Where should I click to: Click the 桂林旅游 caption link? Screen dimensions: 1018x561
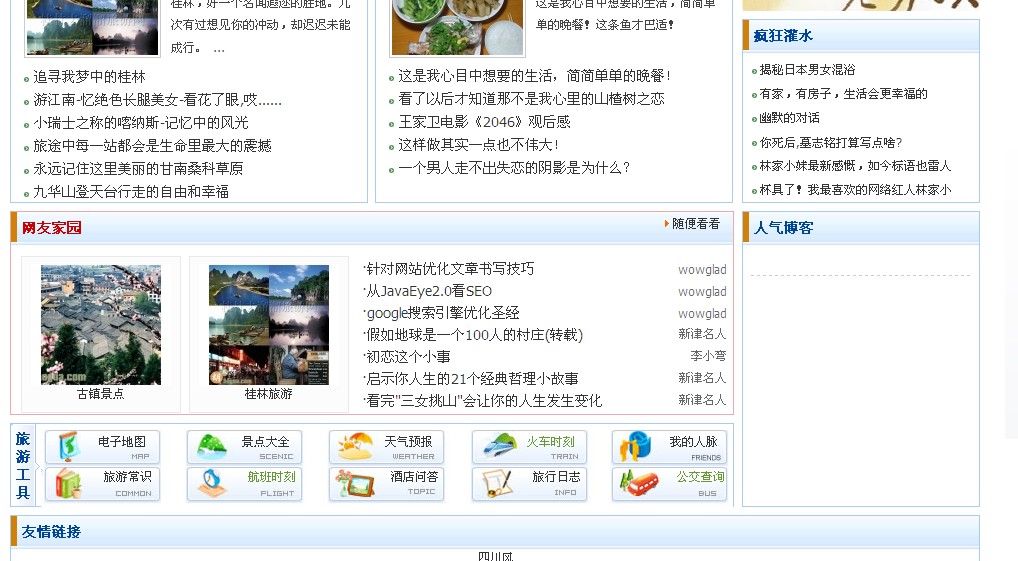[x=269, y=393]
